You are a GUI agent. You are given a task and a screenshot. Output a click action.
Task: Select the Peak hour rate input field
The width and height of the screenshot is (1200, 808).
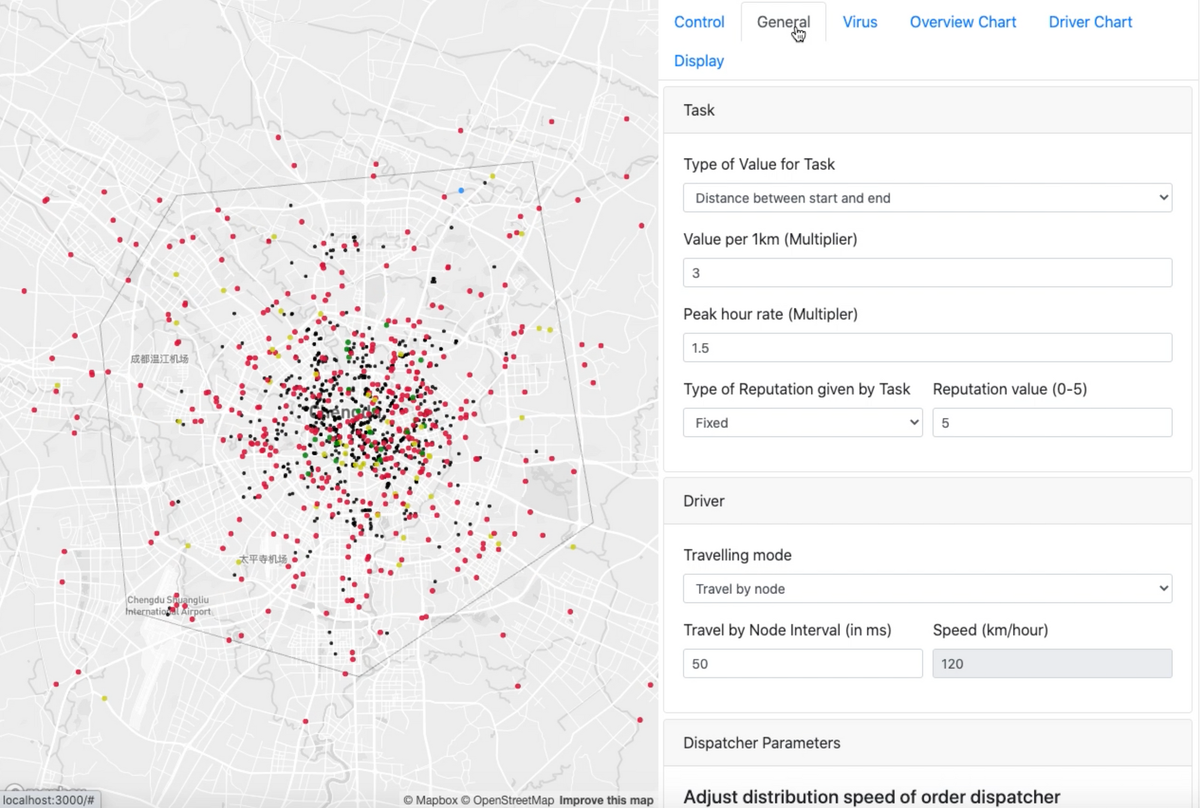point(926,347)
